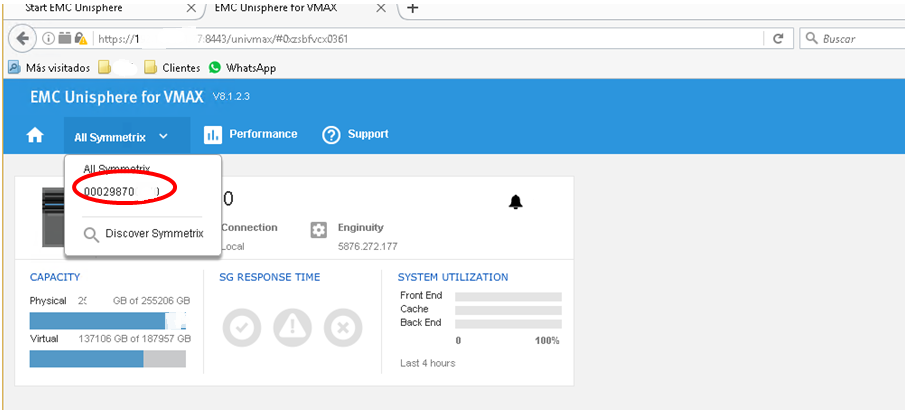Click the Symmetrix array cabinet image
The height and width of the screenshot is (414, 905).
pyautogui.click(x=53, y=217)
